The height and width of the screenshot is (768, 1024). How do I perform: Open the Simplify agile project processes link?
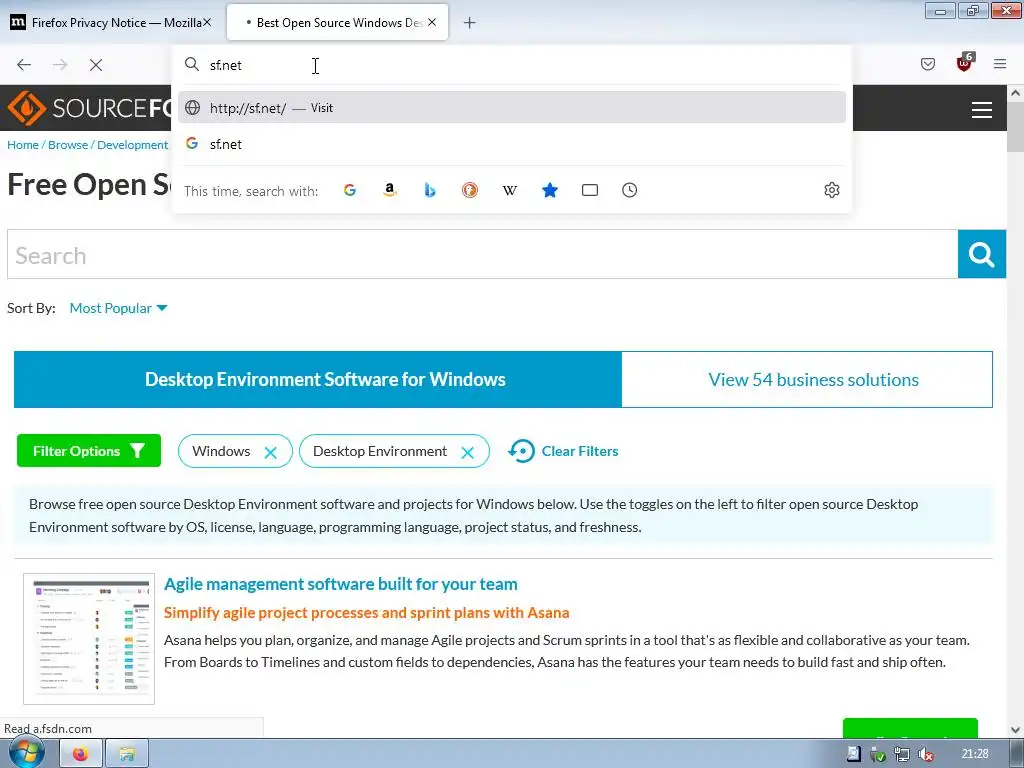pos(366,613)
